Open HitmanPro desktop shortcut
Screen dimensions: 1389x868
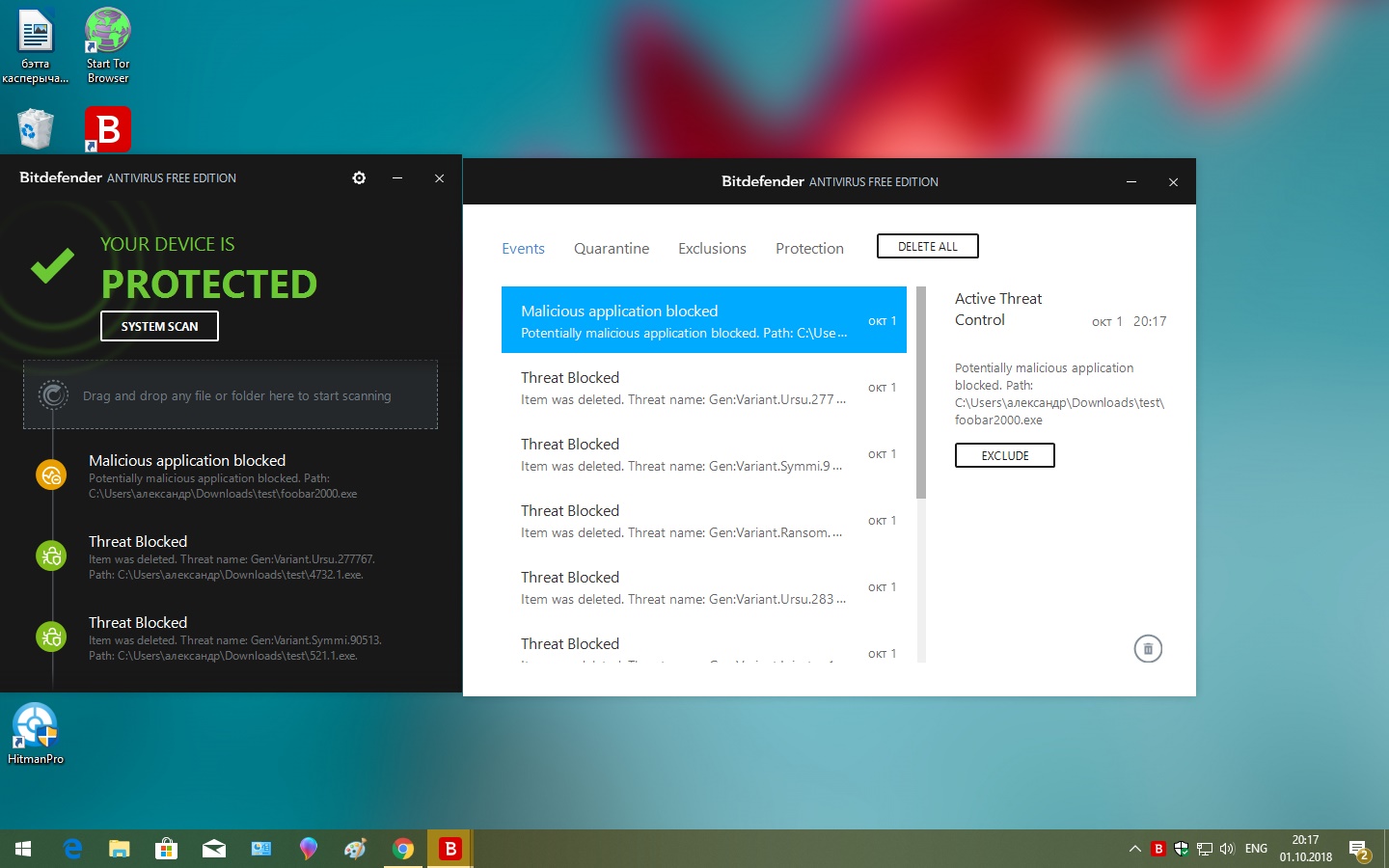[36, 732]
